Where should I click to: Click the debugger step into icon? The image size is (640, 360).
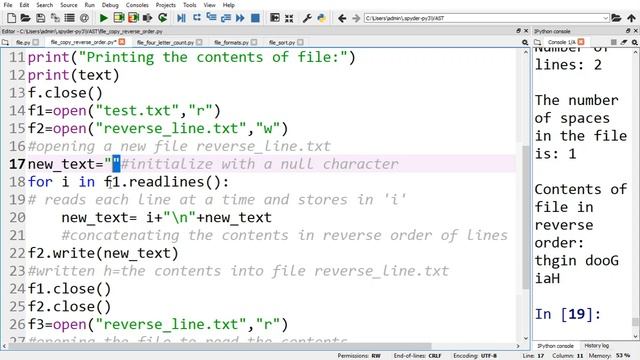[x=211, y=18]
